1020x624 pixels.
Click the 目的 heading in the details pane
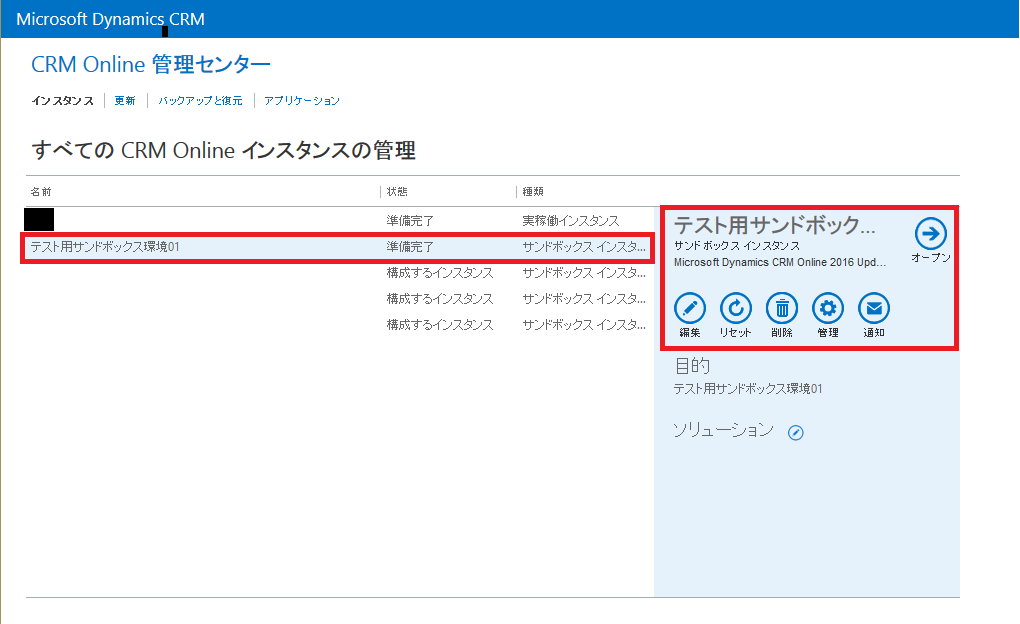pyautogui.click(x=692, y=366)
